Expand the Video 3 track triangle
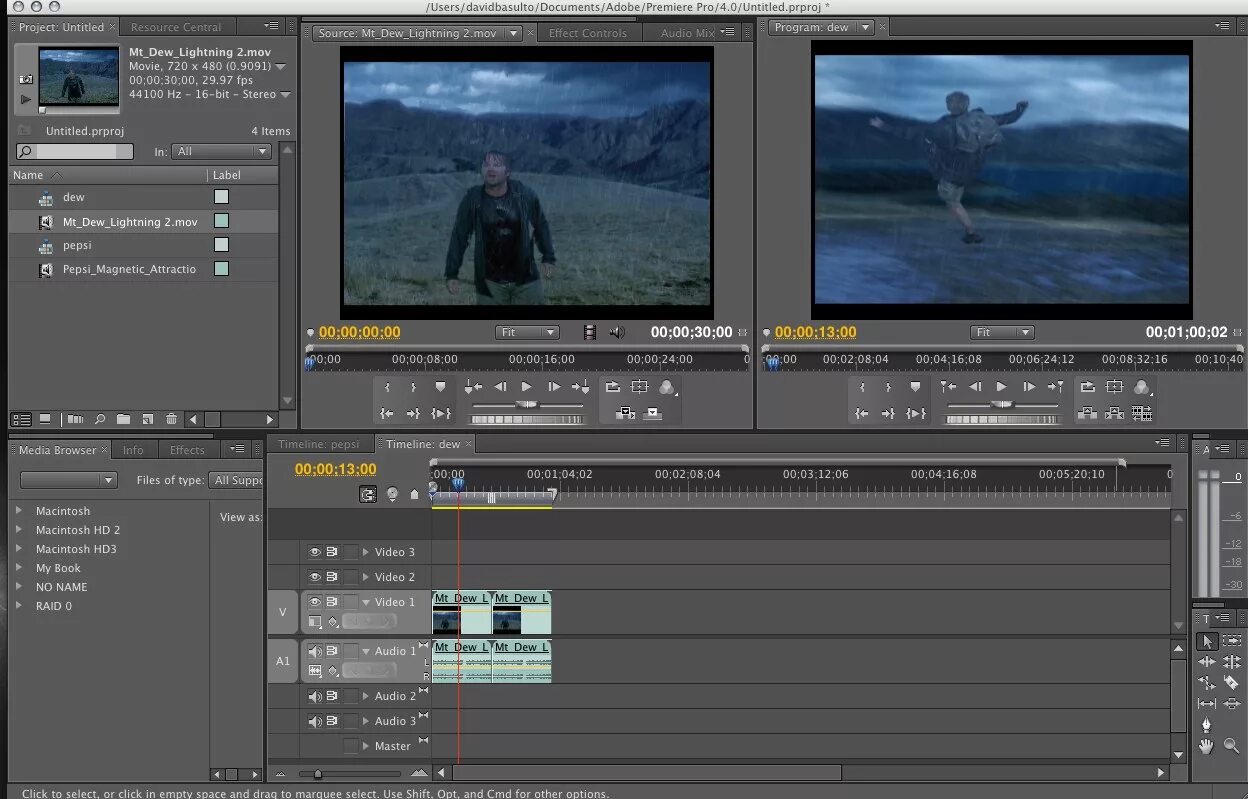This screenshot has width=1248, height=799. point(366,552)
